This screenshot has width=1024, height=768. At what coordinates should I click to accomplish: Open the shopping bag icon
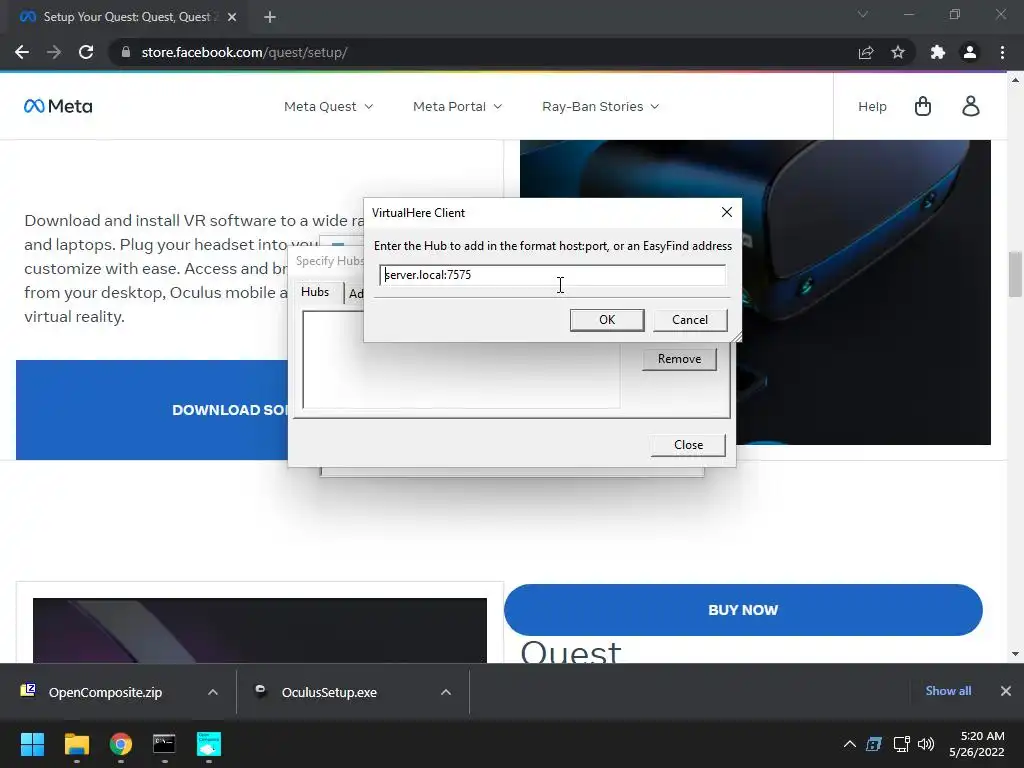tap(923, 106)
